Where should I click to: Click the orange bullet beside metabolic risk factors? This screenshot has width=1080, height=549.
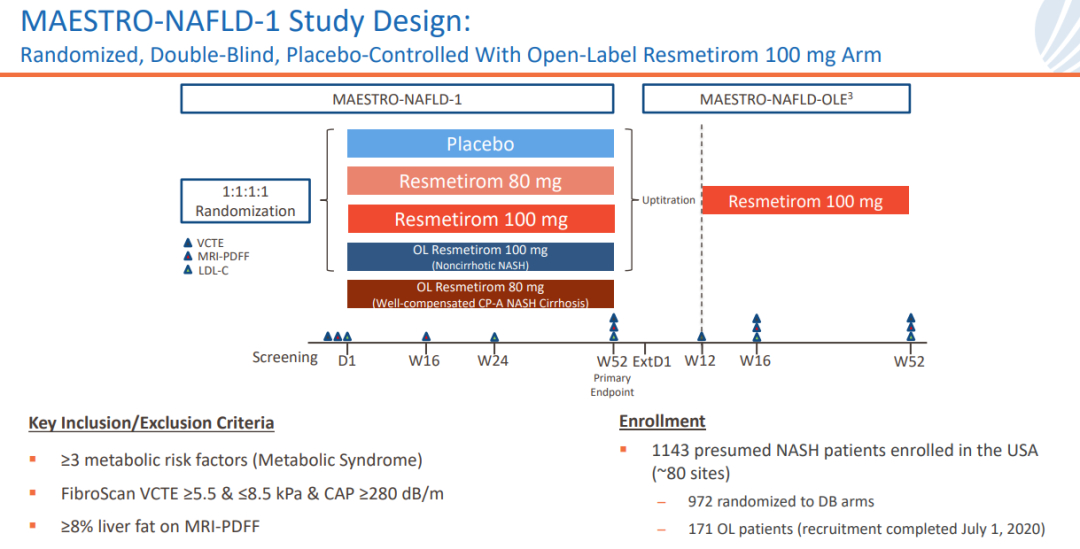(x=34, y=461)
